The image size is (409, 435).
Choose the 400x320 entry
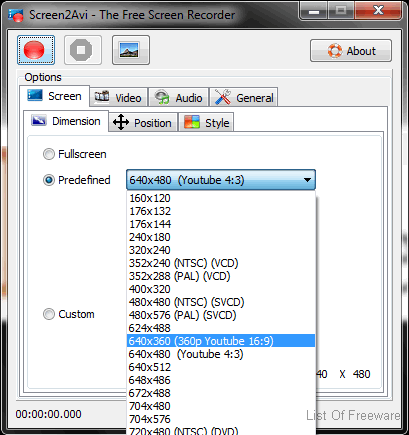[221, 289]
